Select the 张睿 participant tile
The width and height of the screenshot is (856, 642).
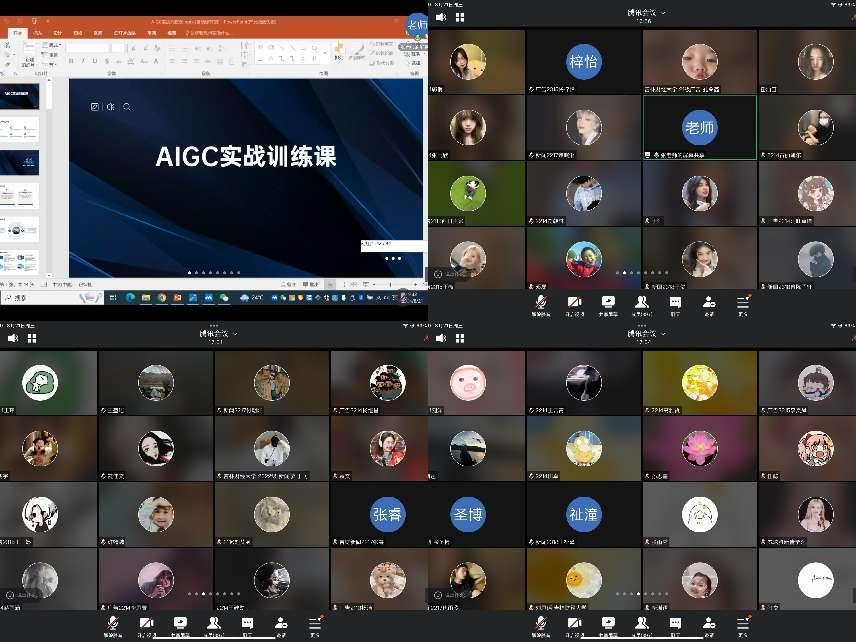pyautogui.click(x=378, y=514)
